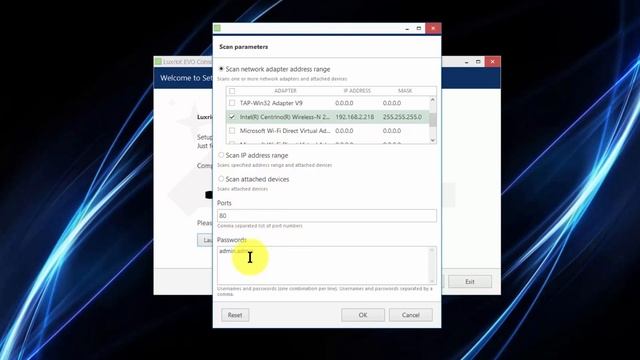Click the 192.168.2.218 IP address cell

click(x=354, y=117)
